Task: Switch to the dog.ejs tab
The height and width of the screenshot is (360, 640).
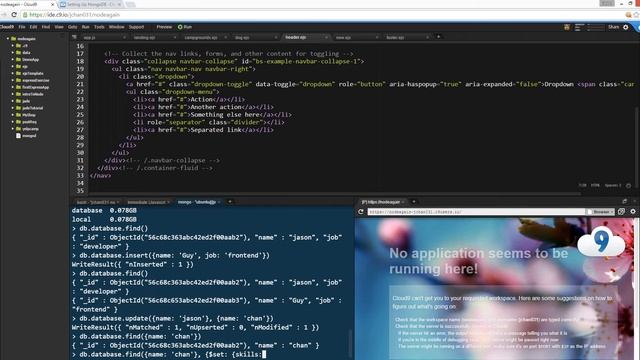Action: pyautogui.click(x=242, y=38)
